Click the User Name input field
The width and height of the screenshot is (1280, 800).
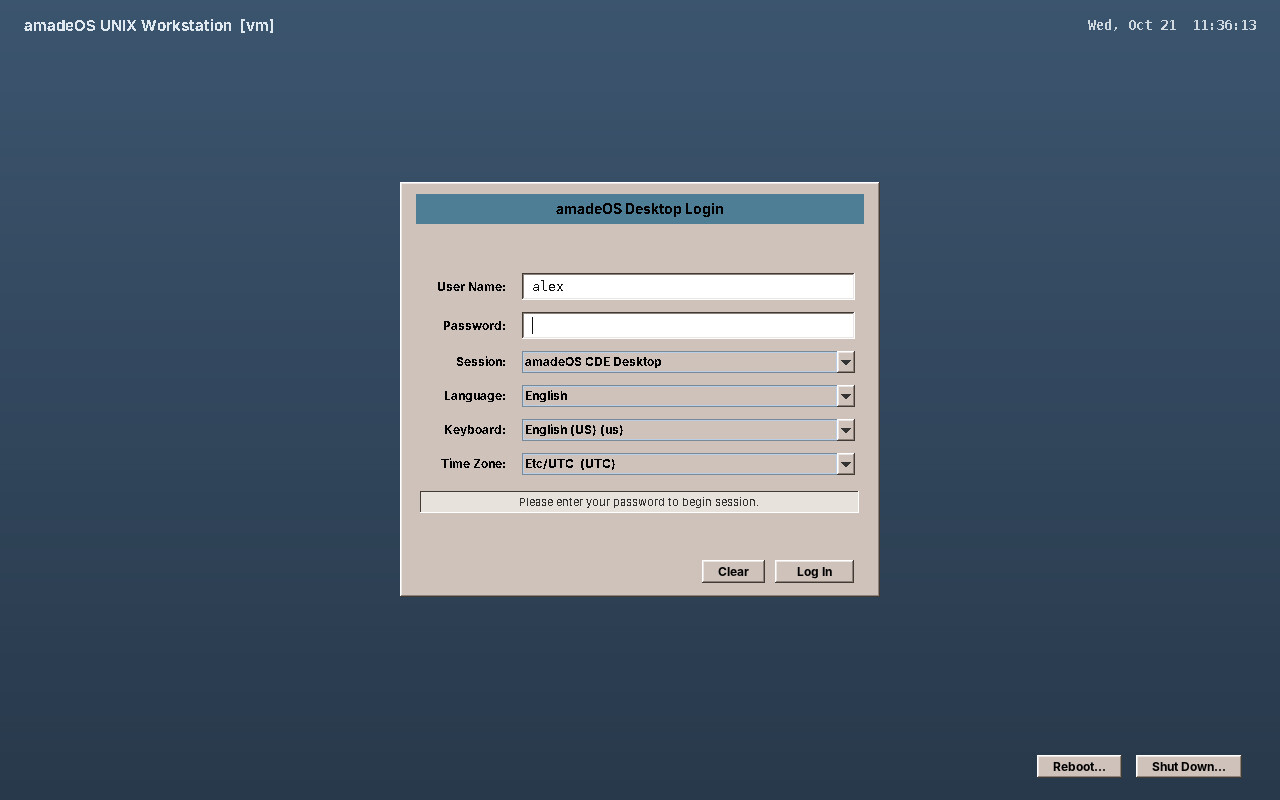click(688, 286)
